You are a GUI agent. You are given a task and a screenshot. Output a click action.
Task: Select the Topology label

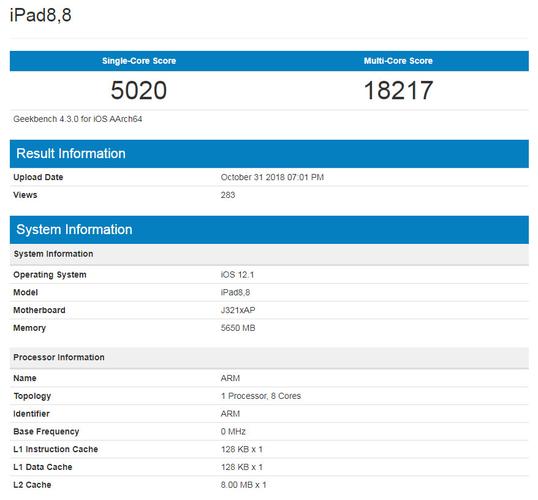(32, 396)
